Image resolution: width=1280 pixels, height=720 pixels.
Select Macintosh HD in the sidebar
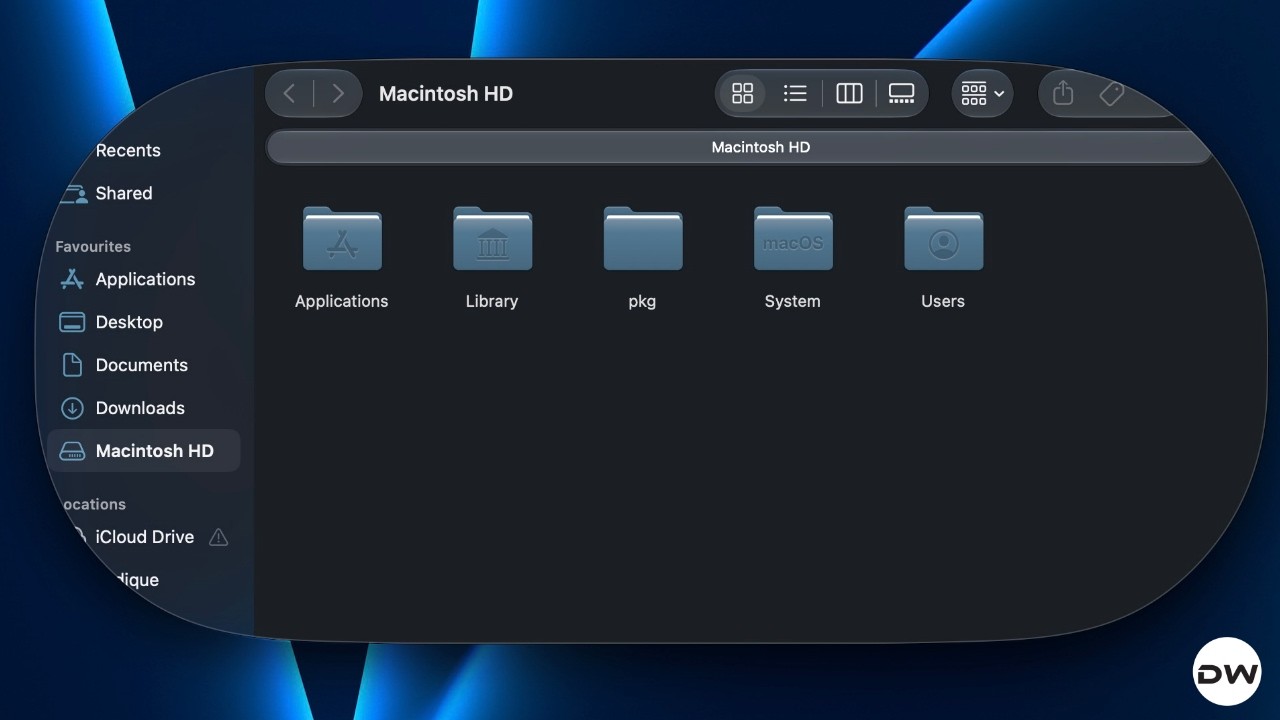point(144,451)
